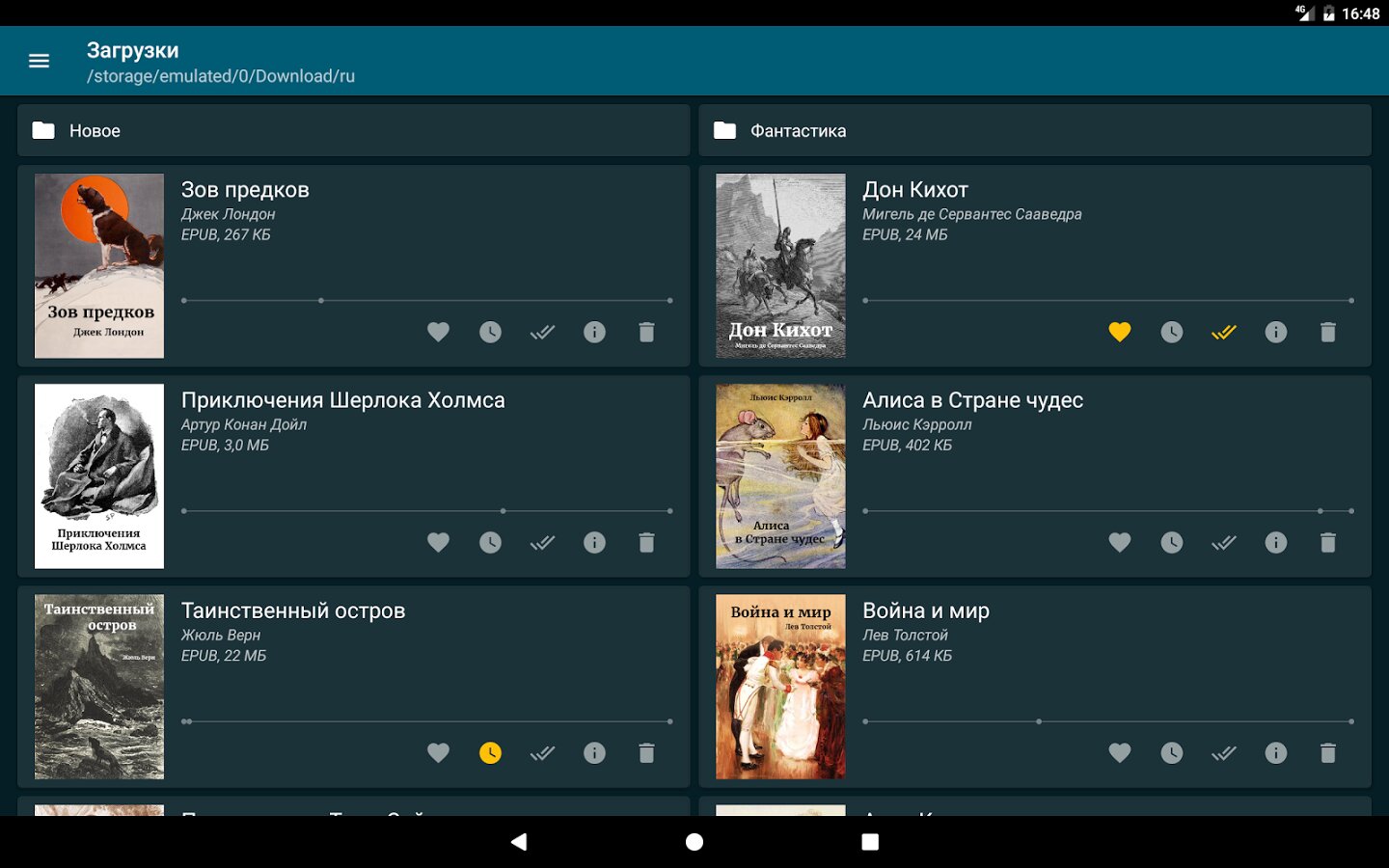Open the book title Война и мир
The height and width of the screenshot is (868, 1389).
pos(925,610)
